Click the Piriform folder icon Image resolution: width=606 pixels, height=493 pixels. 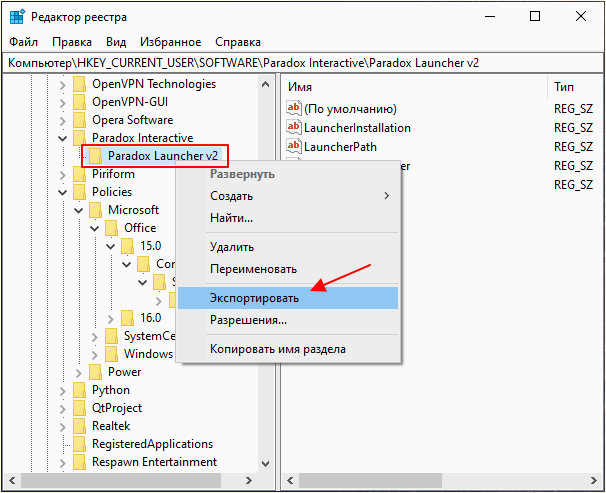[79, 174]
